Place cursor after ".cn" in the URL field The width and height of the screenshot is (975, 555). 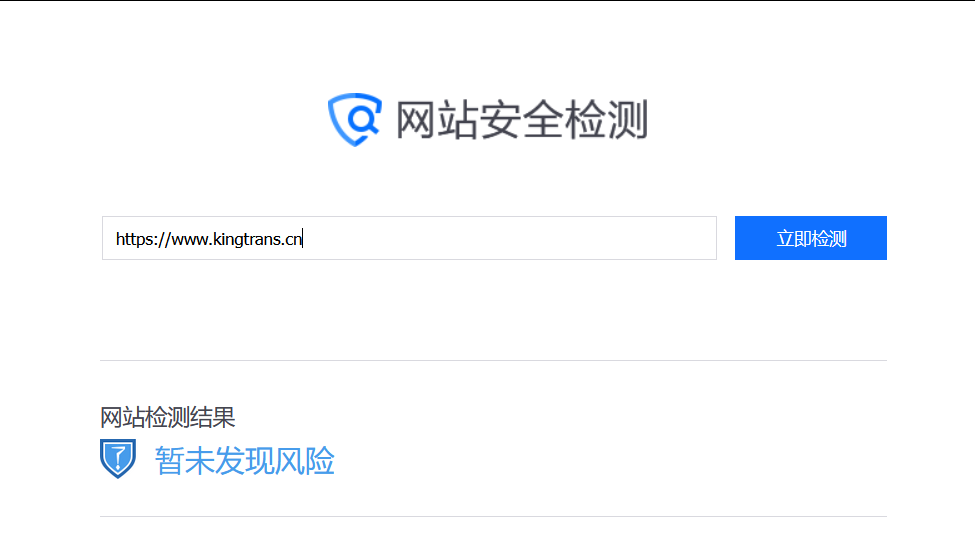(x=303, y=239)
